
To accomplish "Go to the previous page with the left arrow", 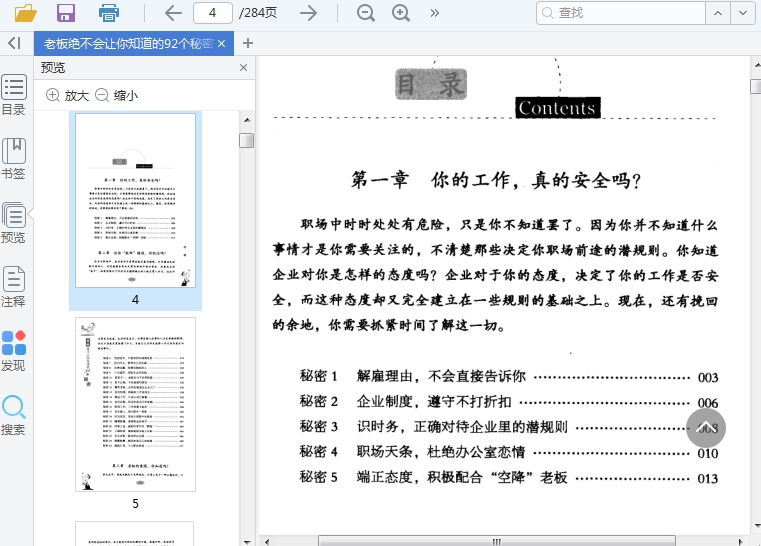I will click(173, 13).
